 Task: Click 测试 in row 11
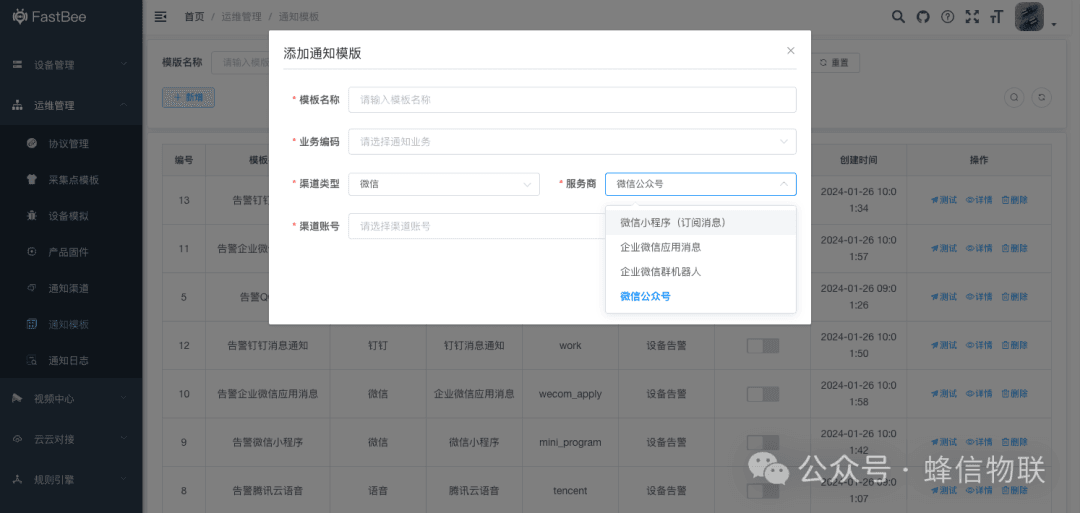click(944, 249)
